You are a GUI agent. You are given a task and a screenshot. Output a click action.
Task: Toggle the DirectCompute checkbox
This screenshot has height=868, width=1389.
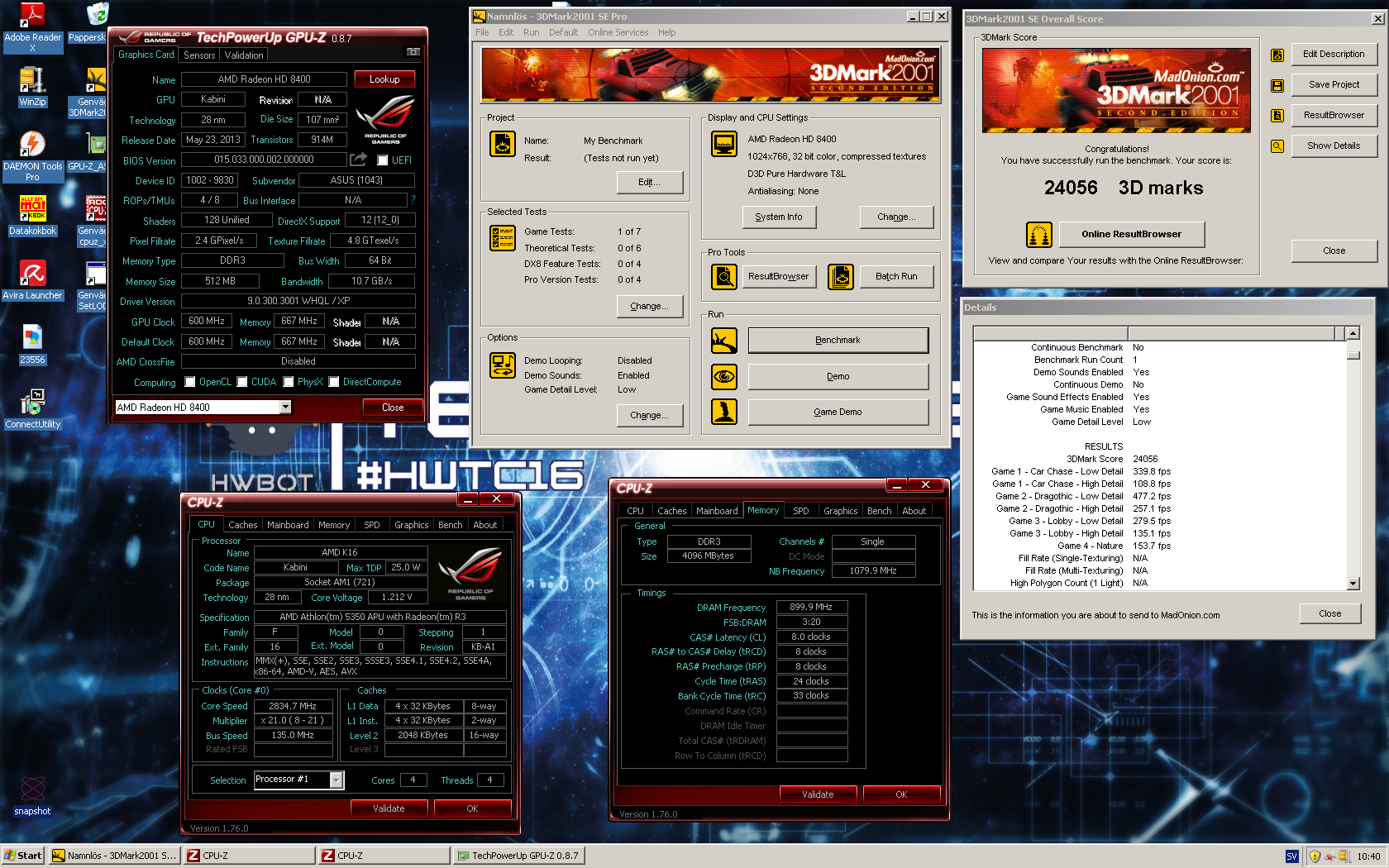click(334, 382)
